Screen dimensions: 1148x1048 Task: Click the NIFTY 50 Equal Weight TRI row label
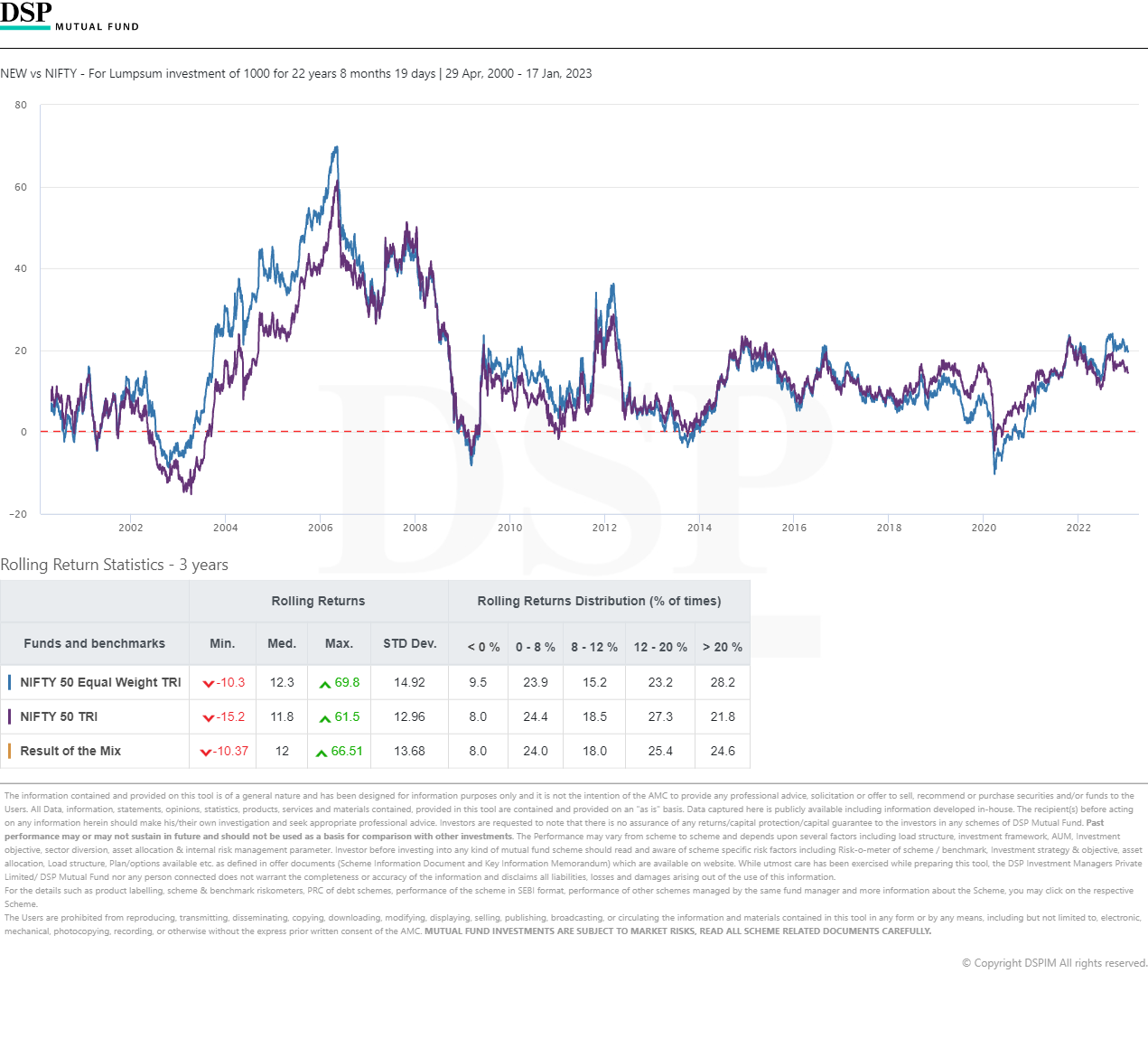[x=100, y=682]
